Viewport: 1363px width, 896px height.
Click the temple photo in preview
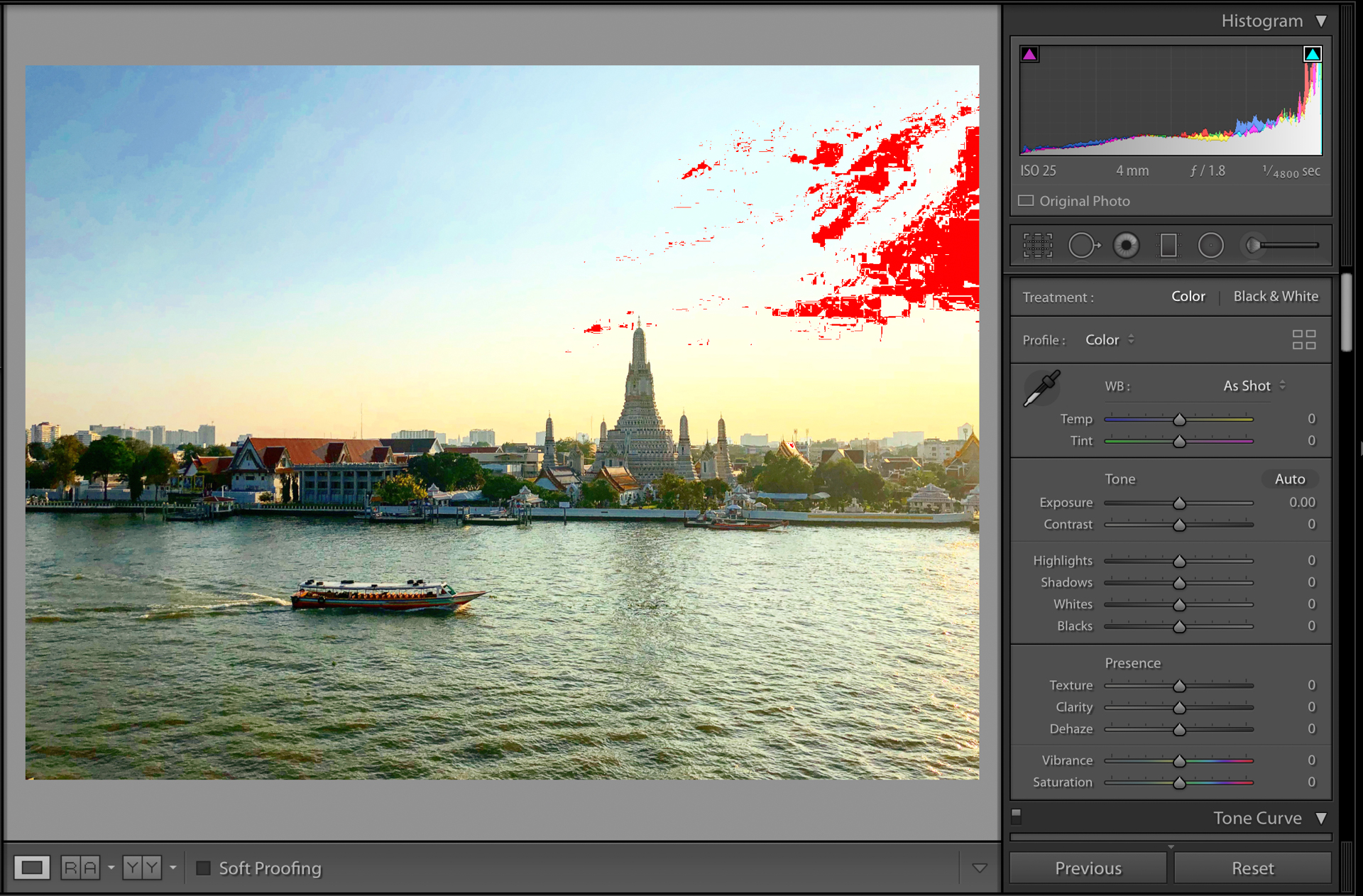coord(502,422)
